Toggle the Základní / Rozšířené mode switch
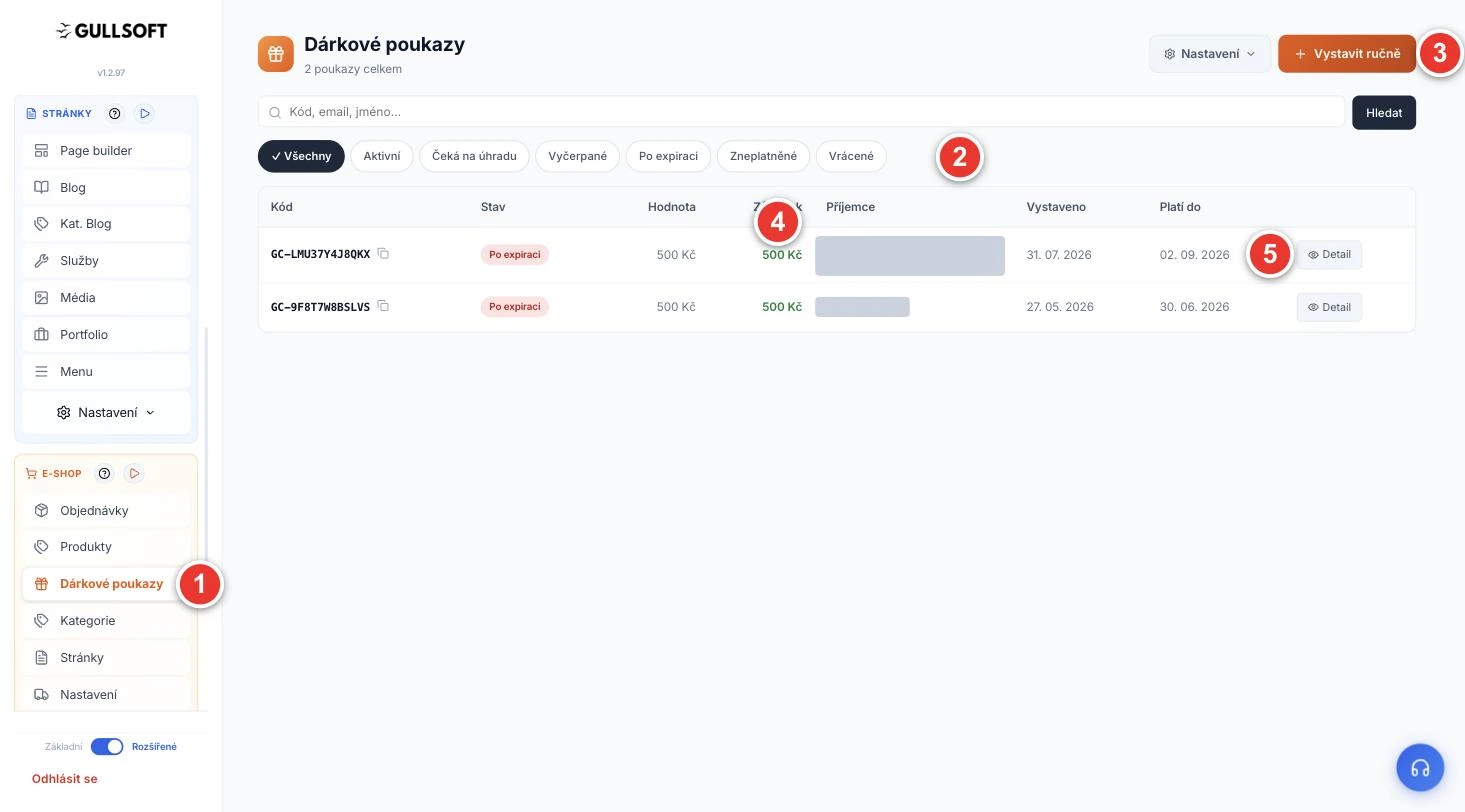 107,747
